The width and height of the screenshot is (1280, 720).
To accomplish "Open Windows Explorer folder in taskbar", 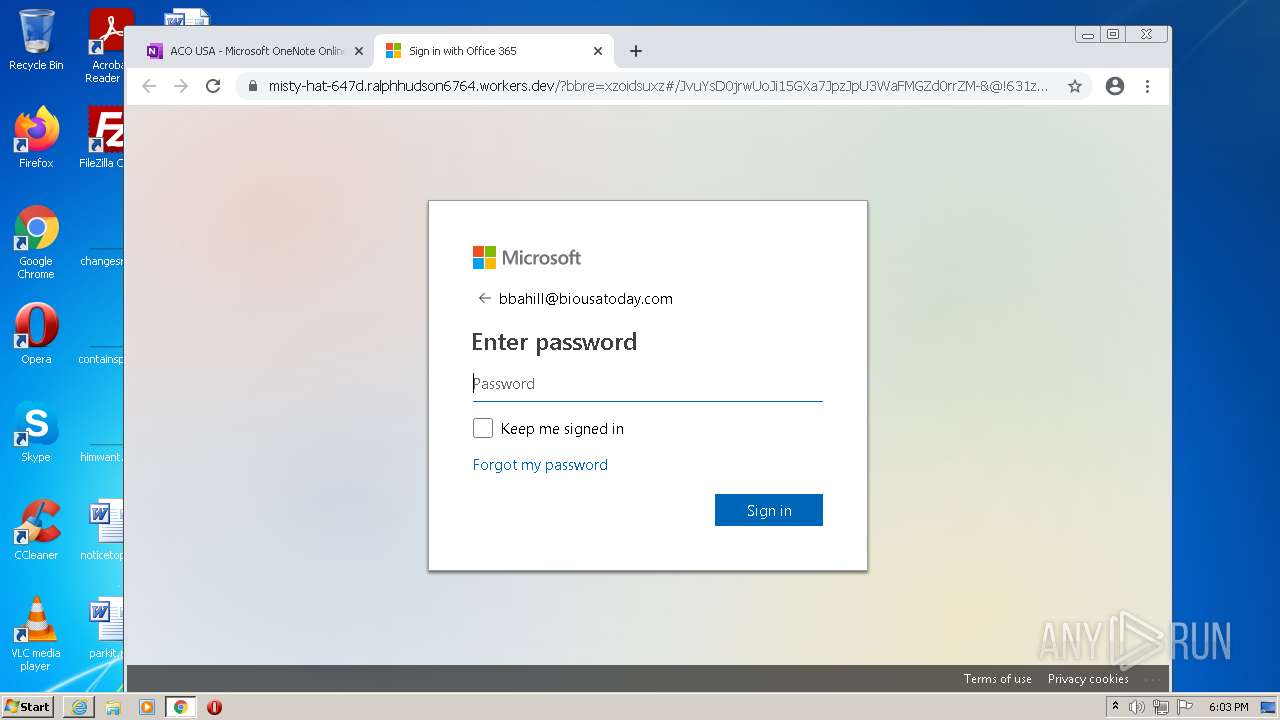I will [113, 707].
